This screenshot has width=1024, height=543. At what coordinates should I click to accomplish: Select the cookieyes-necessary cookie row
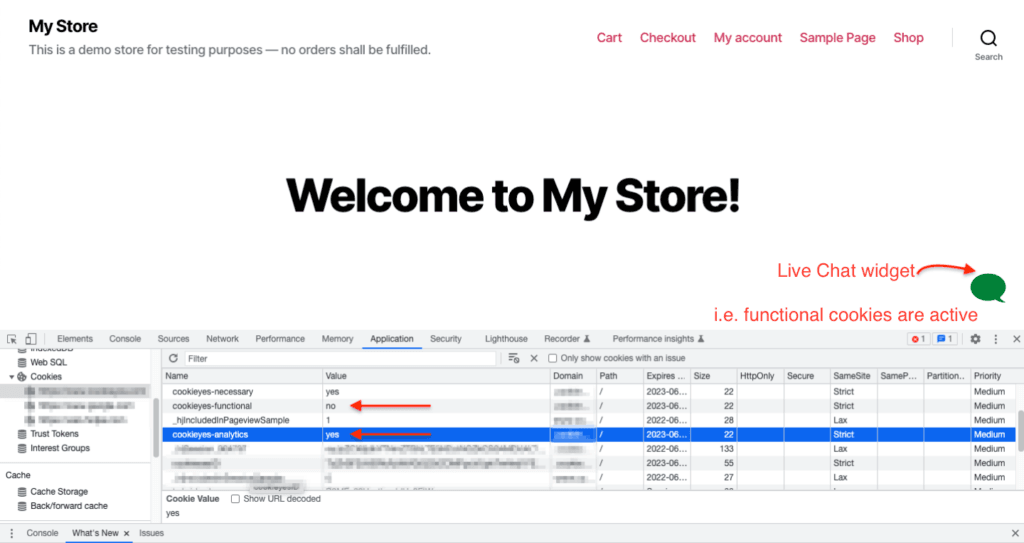tap(590, 391)
